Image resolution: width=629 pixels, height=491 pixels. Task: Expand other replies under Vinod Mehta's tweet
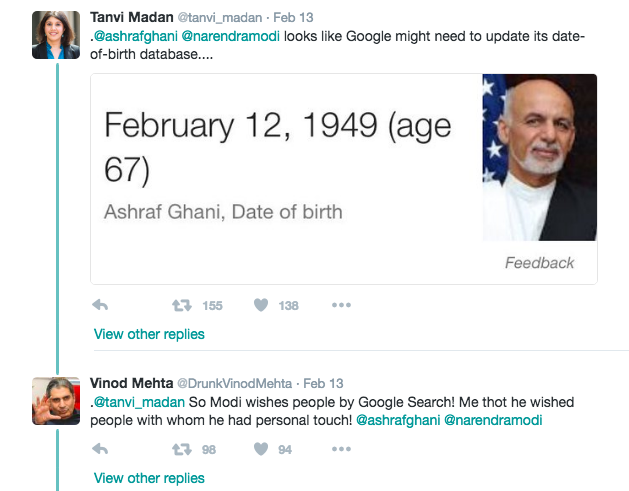pyautogui.click(x=148, y=478)
